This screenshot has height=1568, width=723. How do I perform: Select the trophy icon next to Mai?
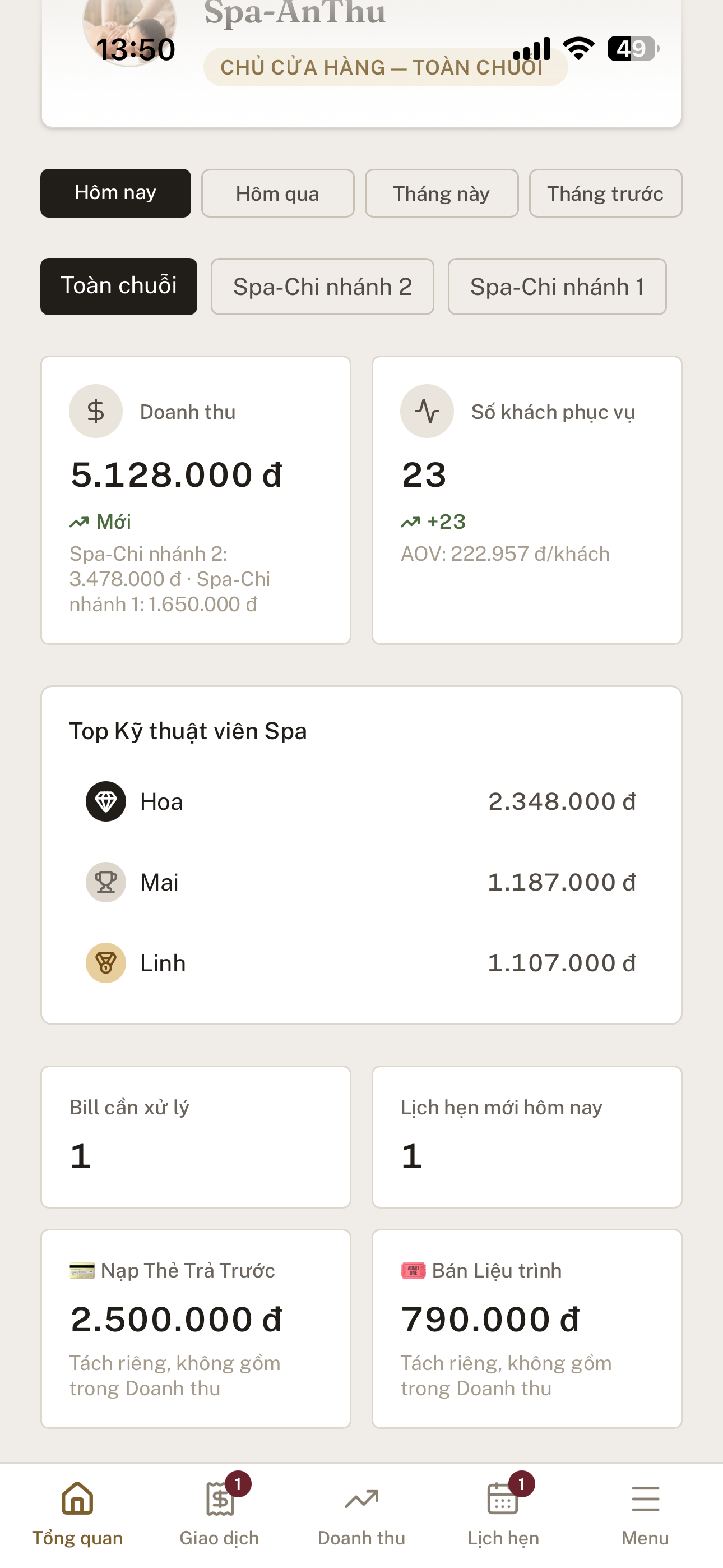(x=106, y=882)
